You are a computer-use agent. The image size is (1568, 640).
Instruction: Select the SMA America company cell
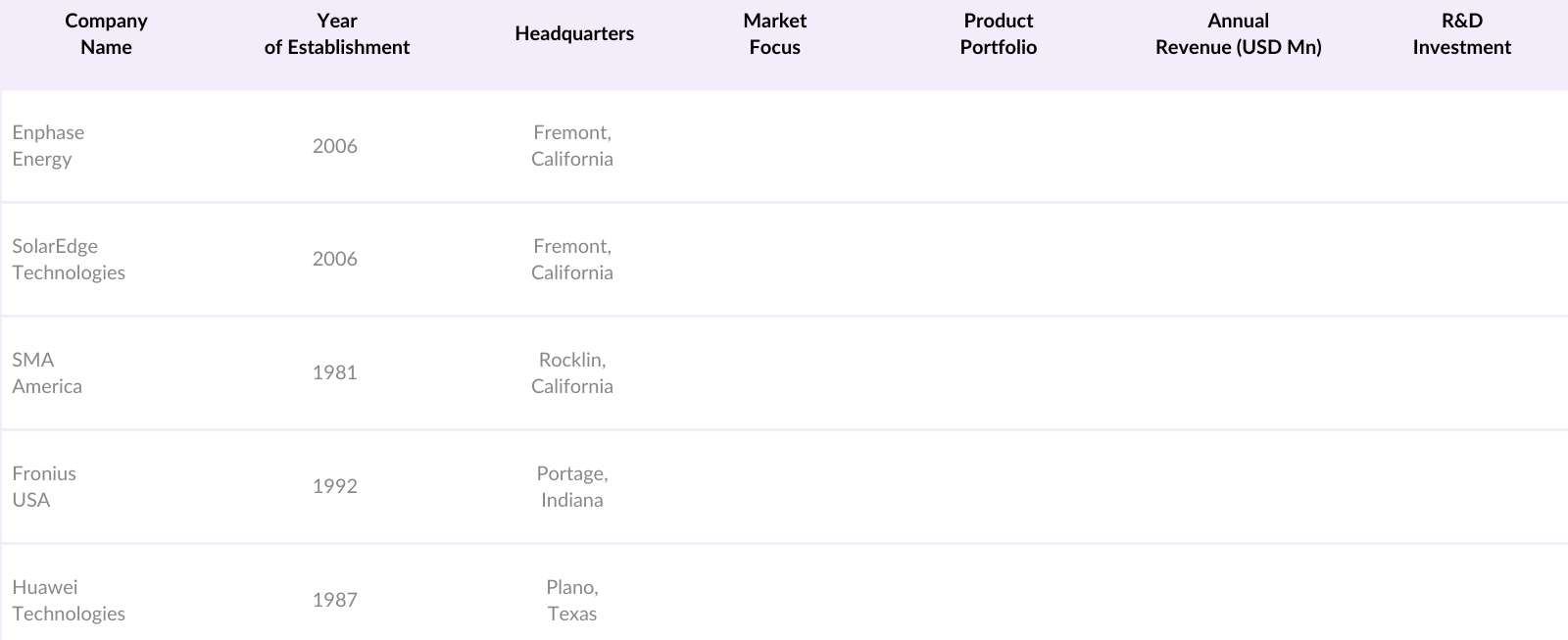[x=47, y=373]
